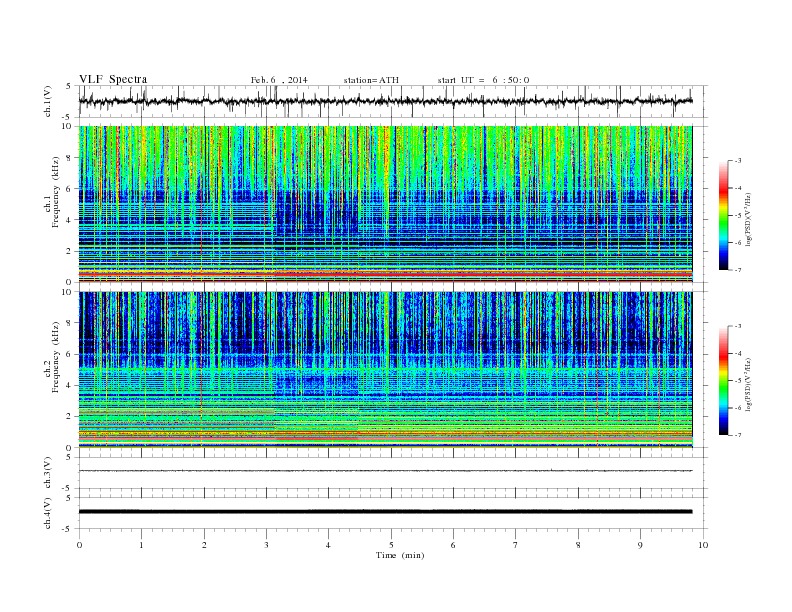Click the ch.3(V) waveform trace
792x612 pixels.
(x=385, y=471)
